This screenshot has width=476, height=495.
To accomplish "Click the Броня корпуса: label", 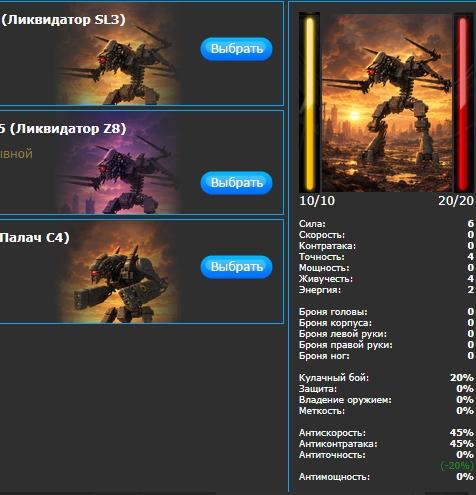I will click(335, 323).
